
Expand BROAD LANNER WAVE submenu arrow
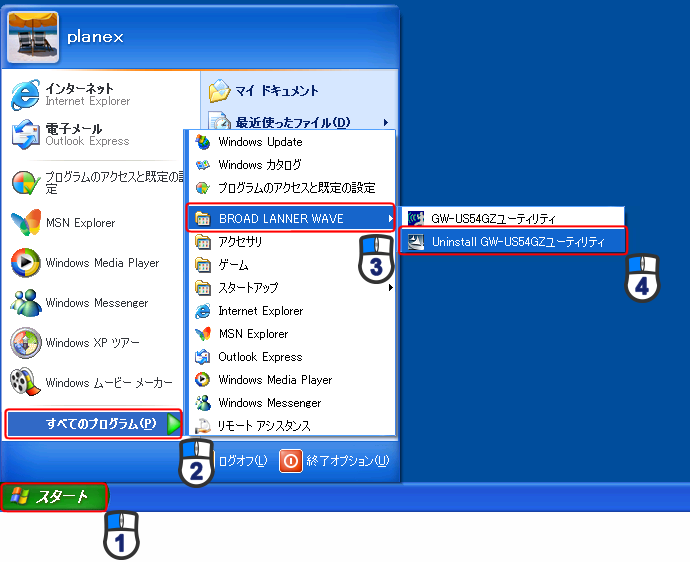click(x=390, y=218)
